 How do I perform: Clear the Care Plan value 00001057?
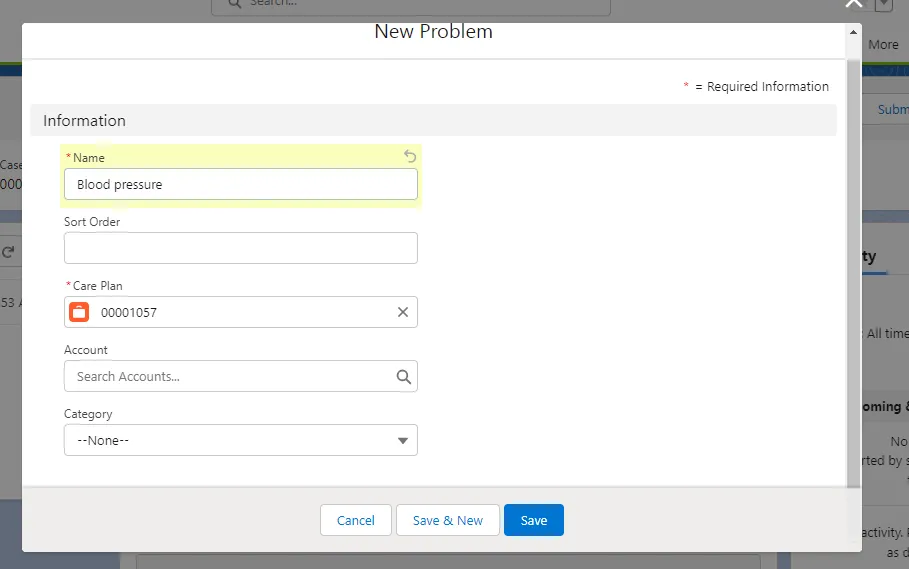403,312
